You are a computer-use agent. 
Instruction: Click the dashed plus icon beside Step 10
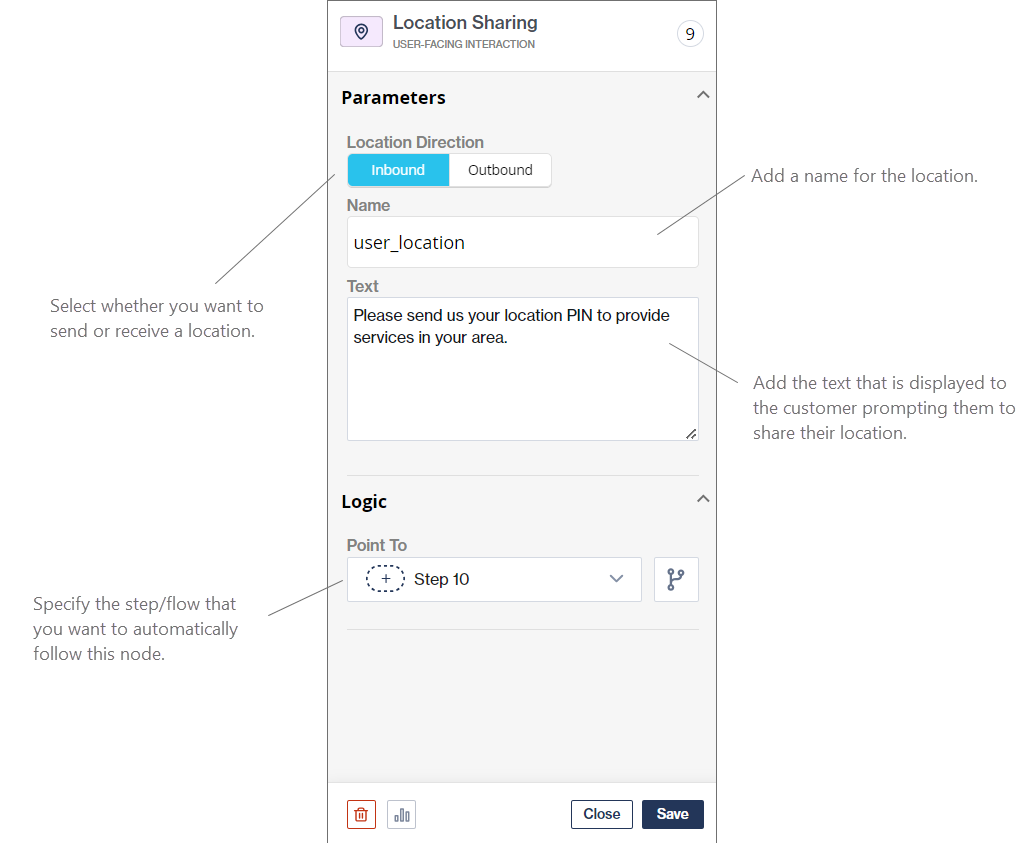coord(384,579)
